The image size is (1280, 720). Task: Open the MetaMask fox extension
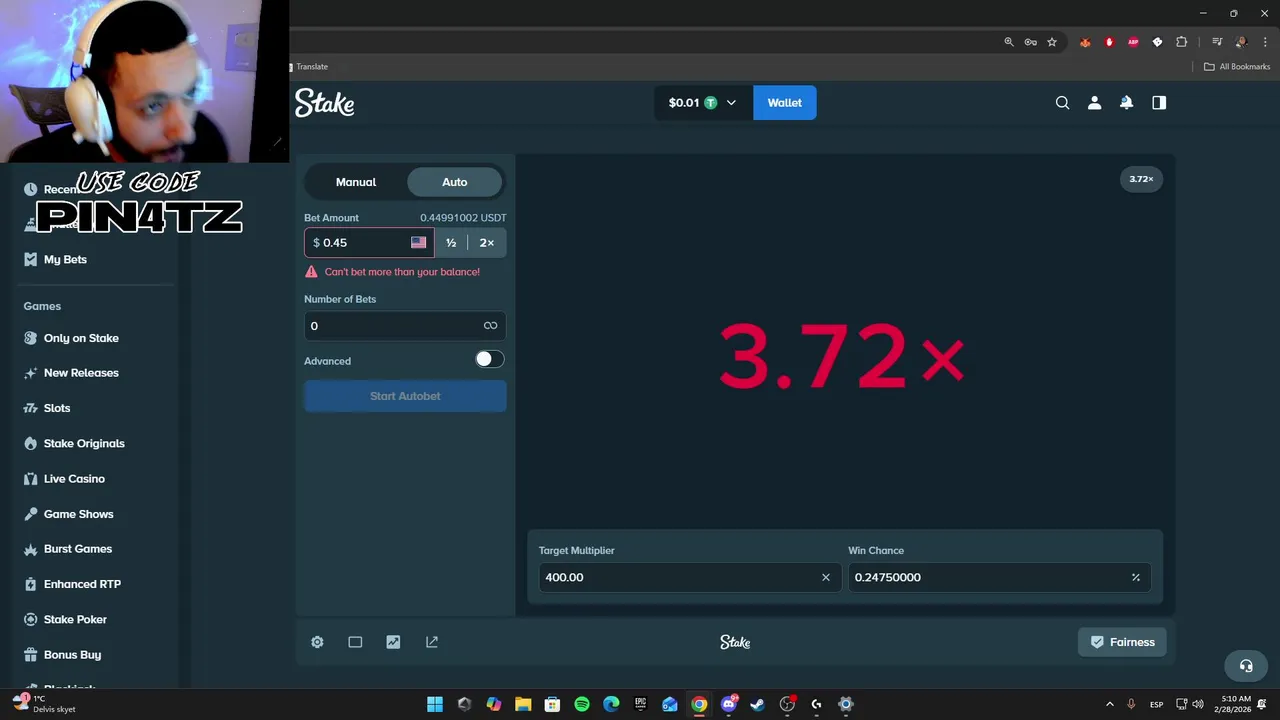coord(1085,42)
